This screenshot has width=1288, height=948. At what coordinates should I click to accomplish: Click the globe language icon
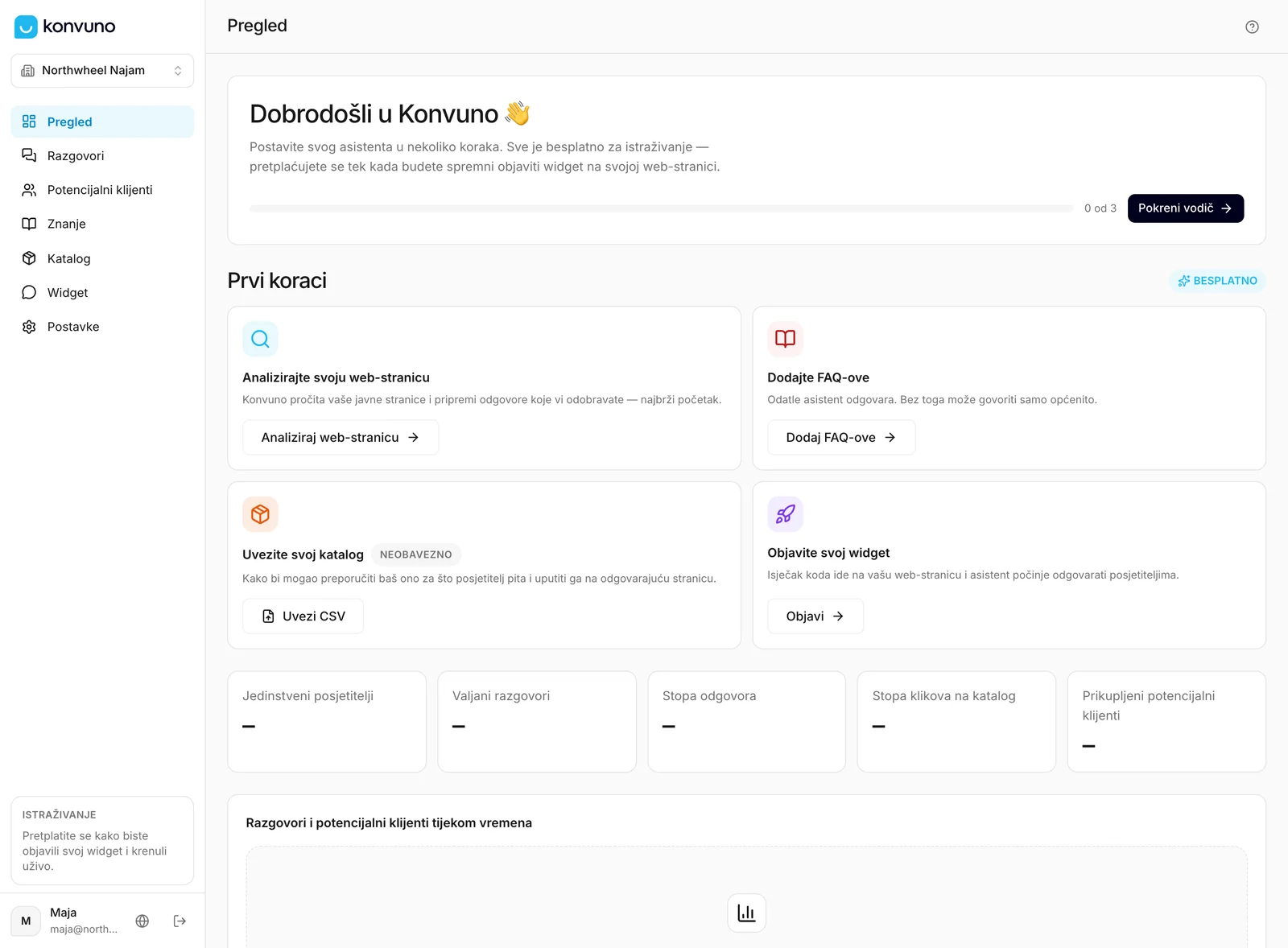(142, 921)
